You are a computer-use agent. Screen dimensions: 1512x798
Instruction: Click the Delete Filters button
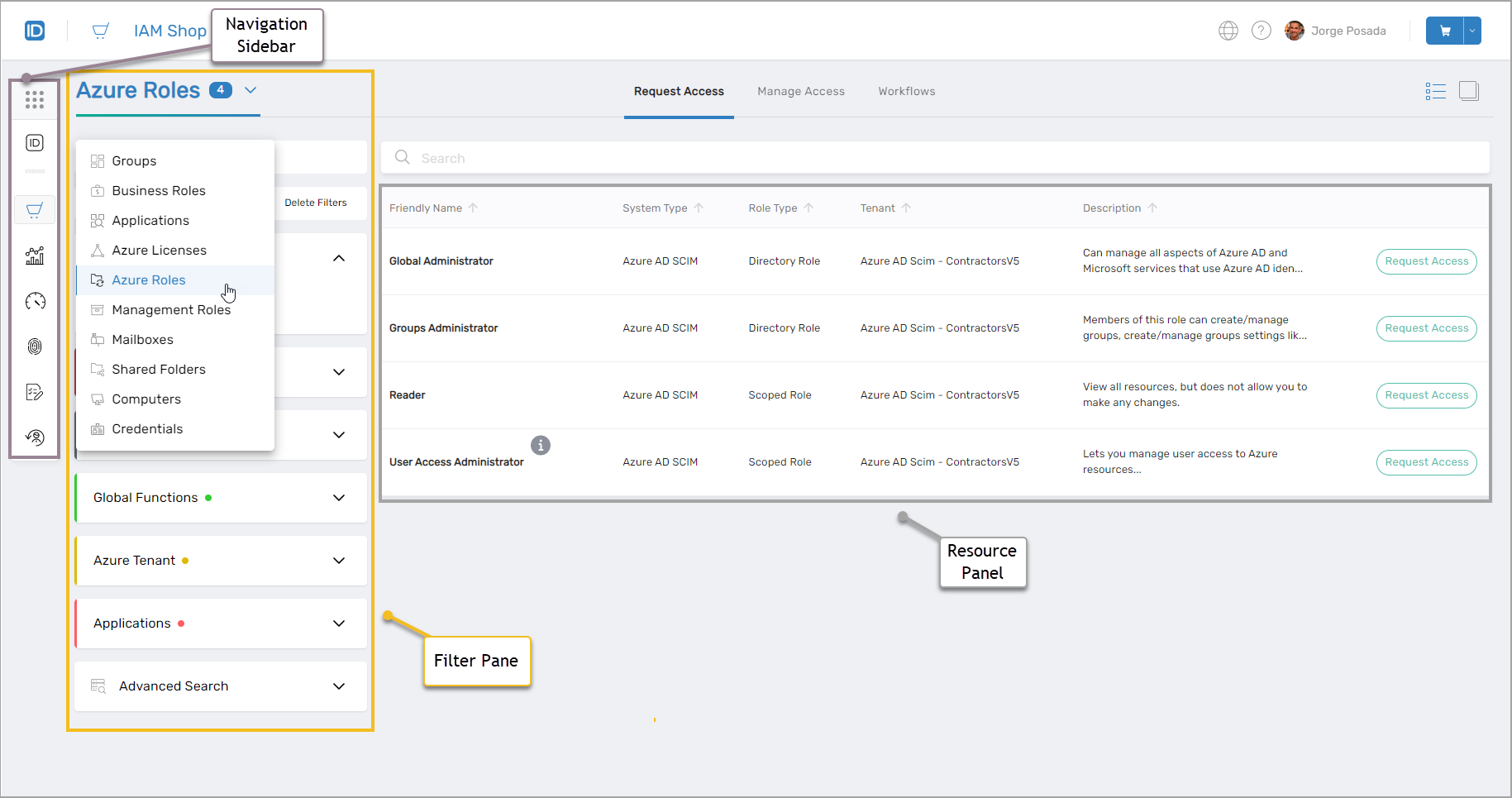316,203
